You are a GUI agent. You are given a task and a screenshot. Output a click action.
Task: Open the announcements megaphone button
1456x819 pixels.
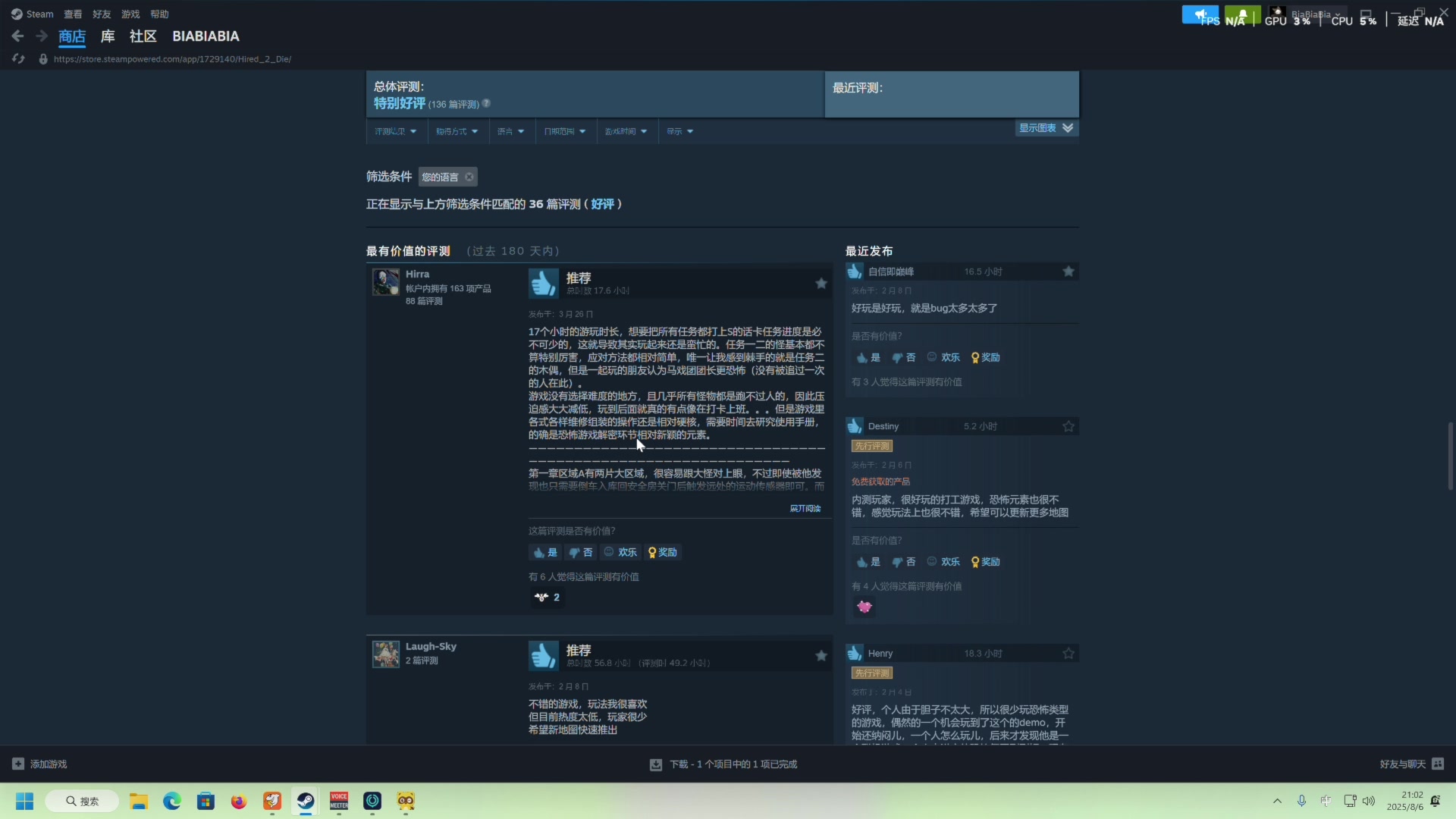click(1200, 15)
